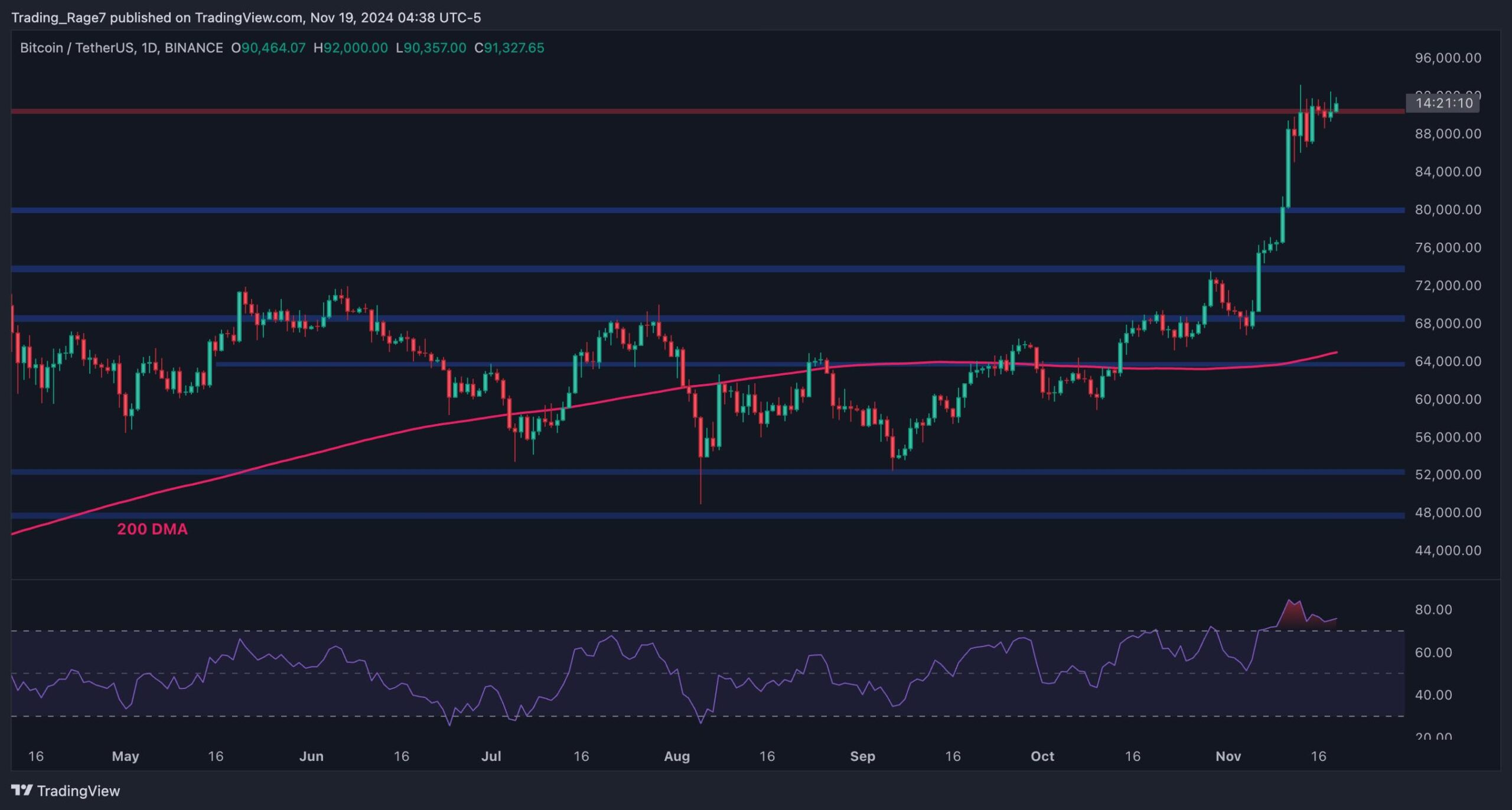Screen dimensions: 1512x810
Task: Click the TradingView logo icon
Action: point(22,790)
